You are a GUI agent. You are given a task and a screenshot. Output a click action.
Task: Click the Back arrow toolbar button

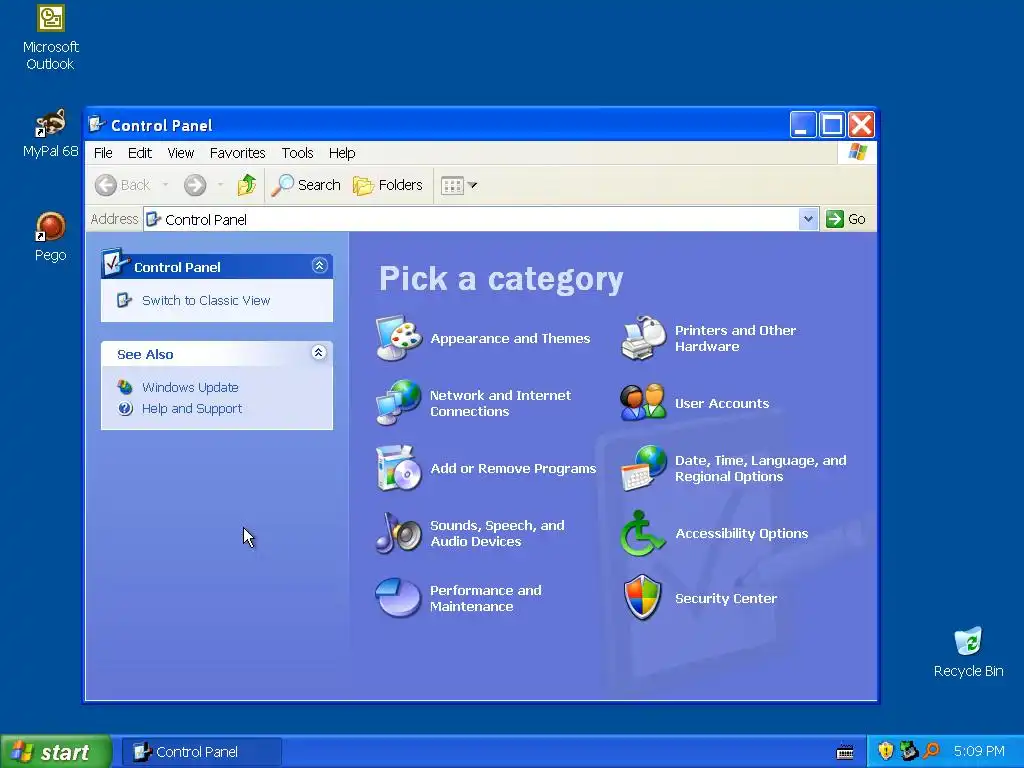coord(123,185)
